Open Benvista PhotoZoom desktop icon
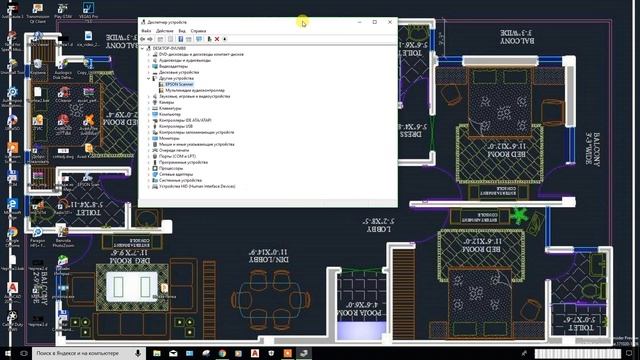Screen dimensions: 640x360 pos(63,237)
